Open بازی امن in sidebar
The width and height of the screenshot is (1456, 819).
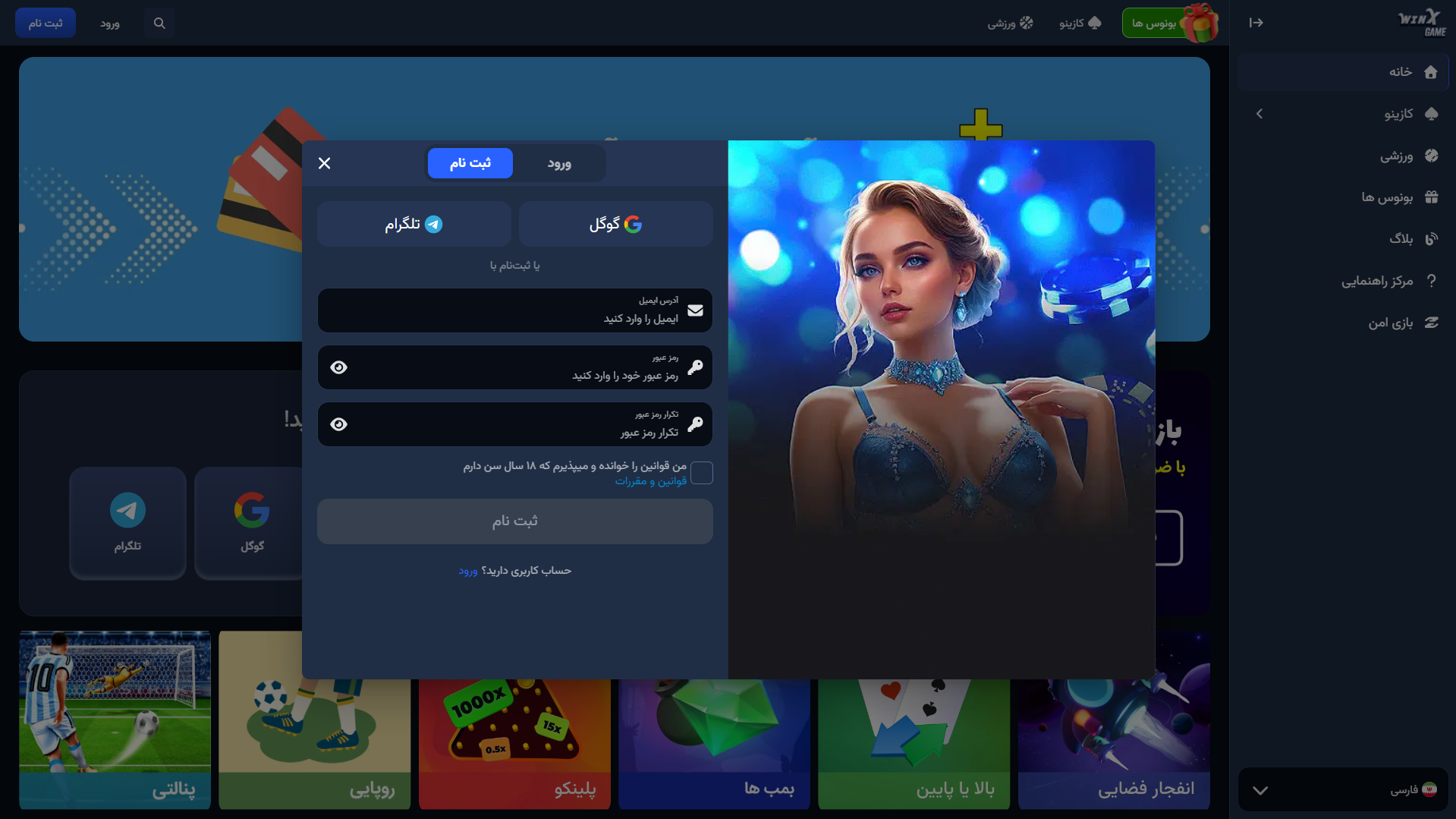[1343, 323]
